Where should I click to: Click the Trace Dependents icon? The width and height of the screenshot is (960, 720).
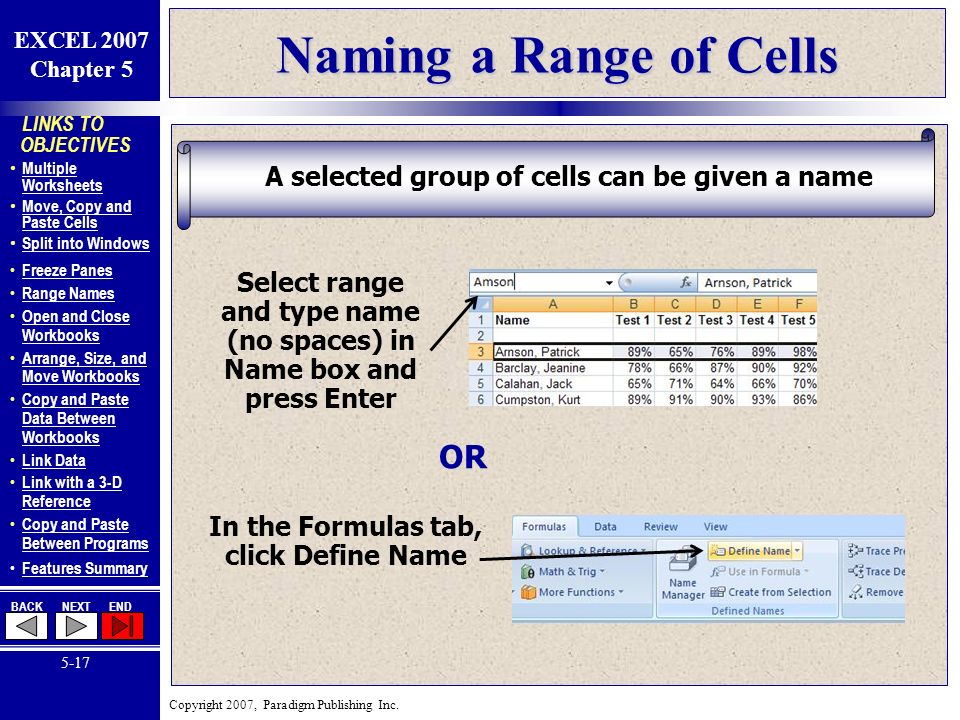[x=855, y=572]
